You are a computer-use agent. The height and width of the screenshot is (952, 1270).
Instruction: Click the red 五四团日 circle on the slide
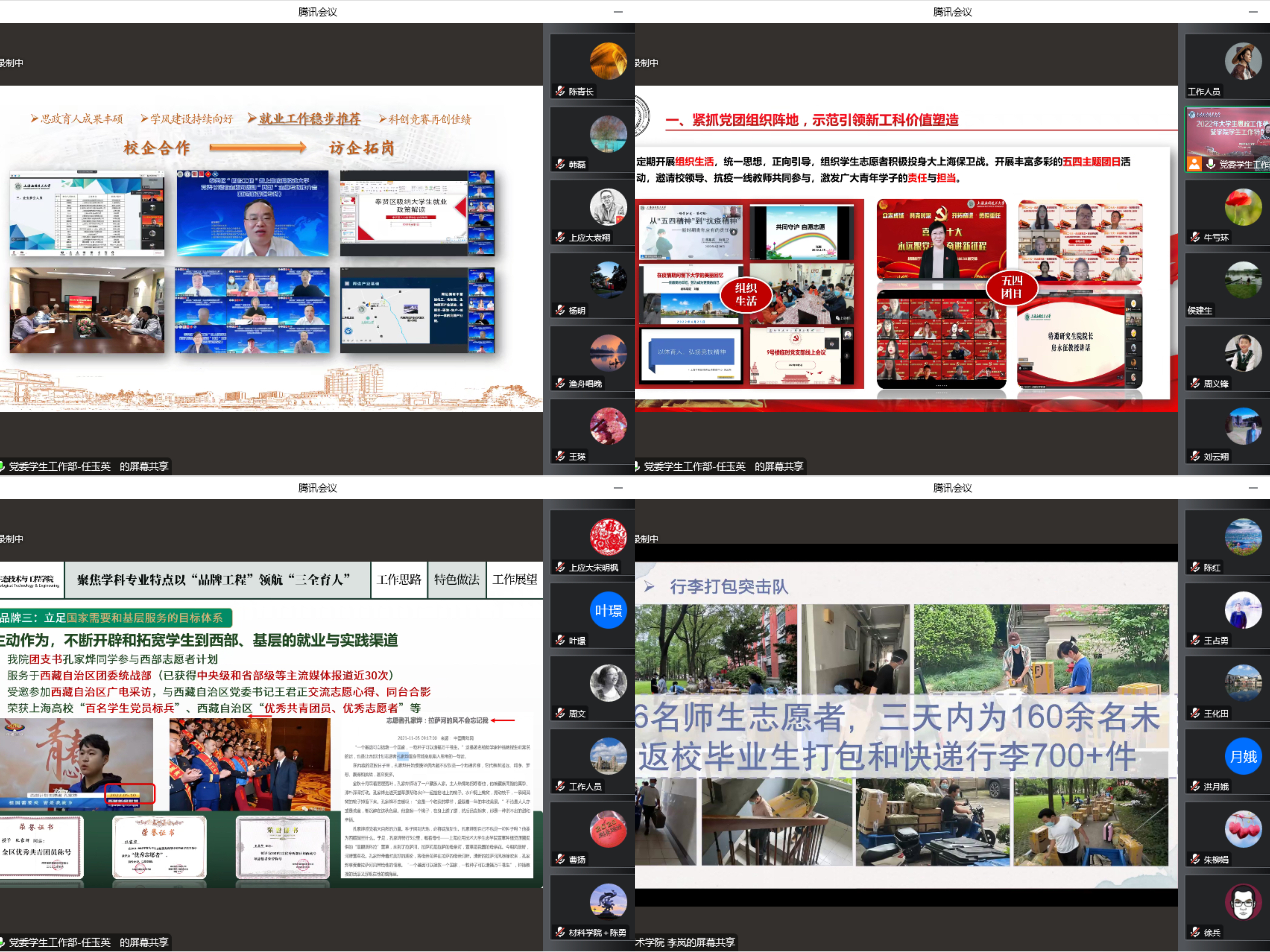tap(1012, 287)
